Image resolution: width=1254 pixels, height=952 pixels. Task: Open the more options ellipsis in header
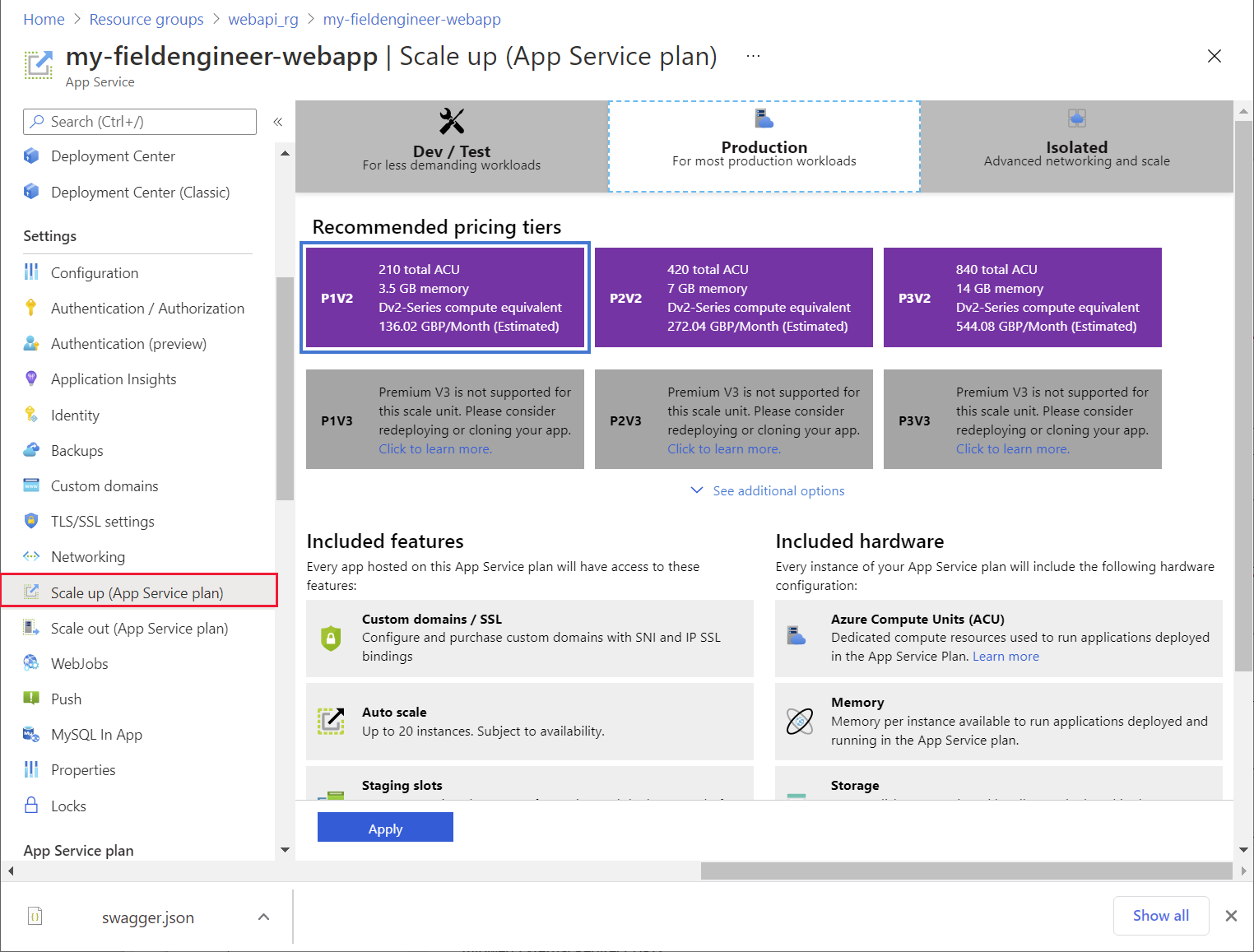click(753, 56)
